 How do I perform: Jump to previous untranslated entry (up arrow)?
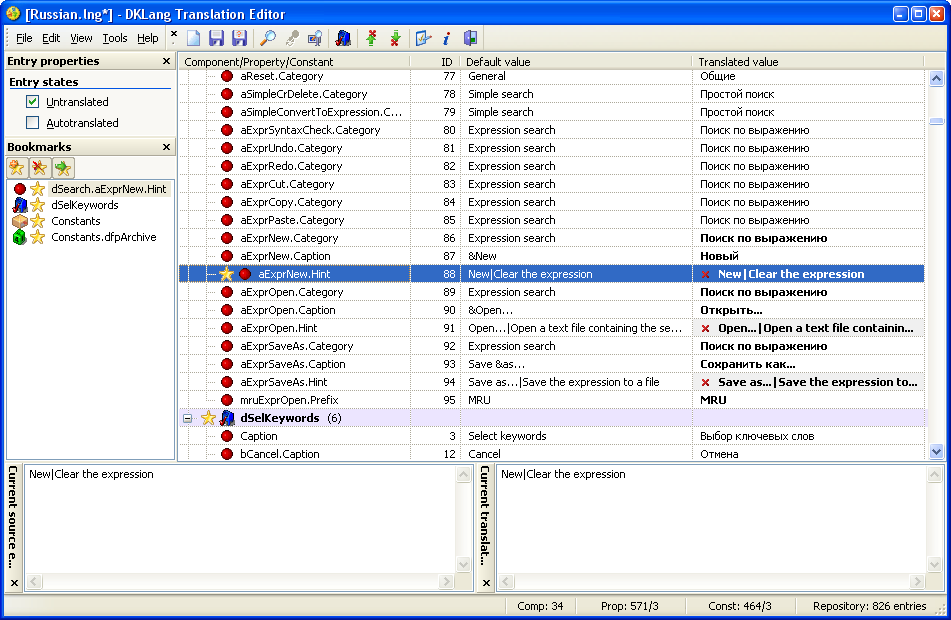pos(372,38)
